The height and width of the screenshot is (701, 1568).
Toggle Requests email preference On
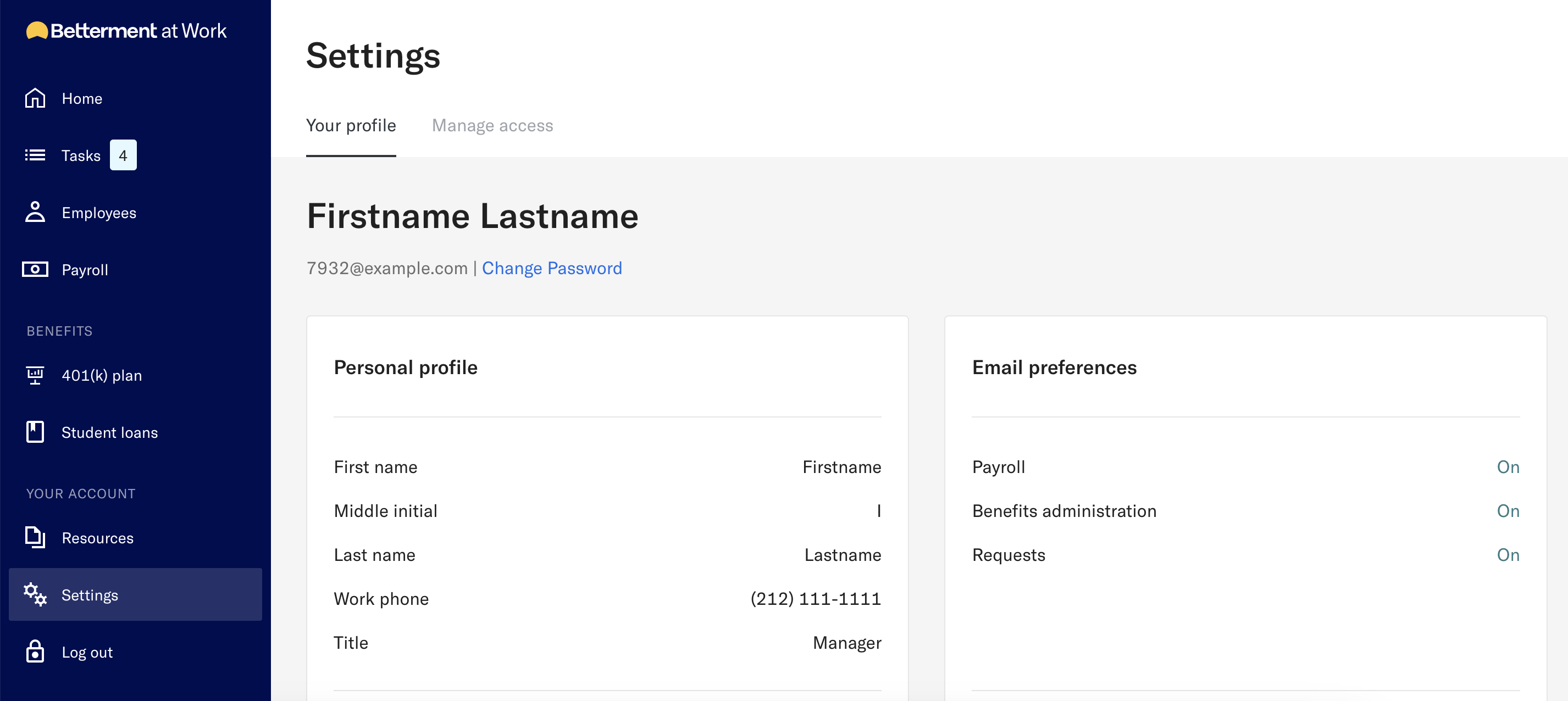1510,554
